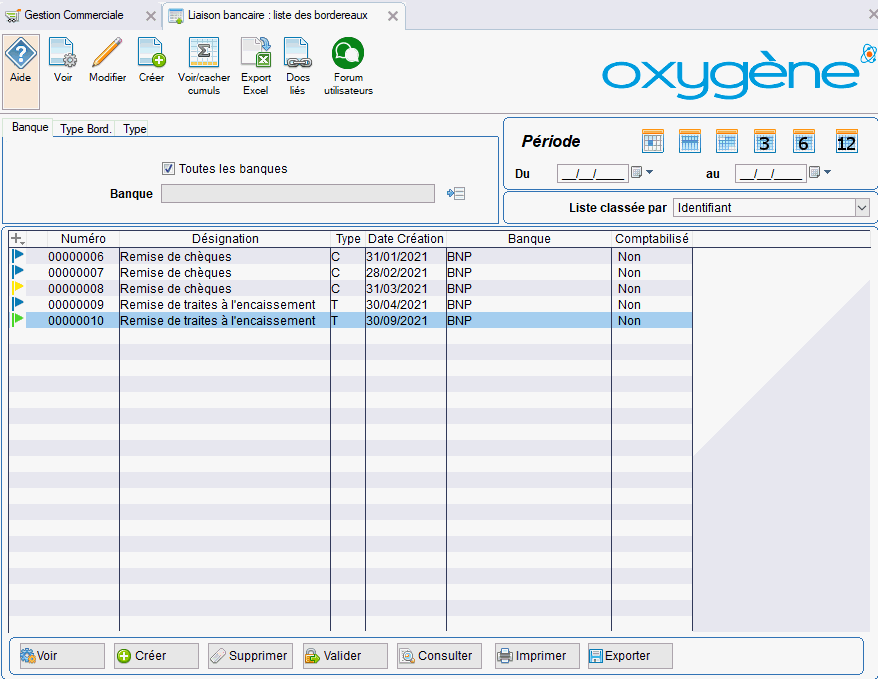
Task: Open the Gestion Commerciale tab
Action: (73, 15)
